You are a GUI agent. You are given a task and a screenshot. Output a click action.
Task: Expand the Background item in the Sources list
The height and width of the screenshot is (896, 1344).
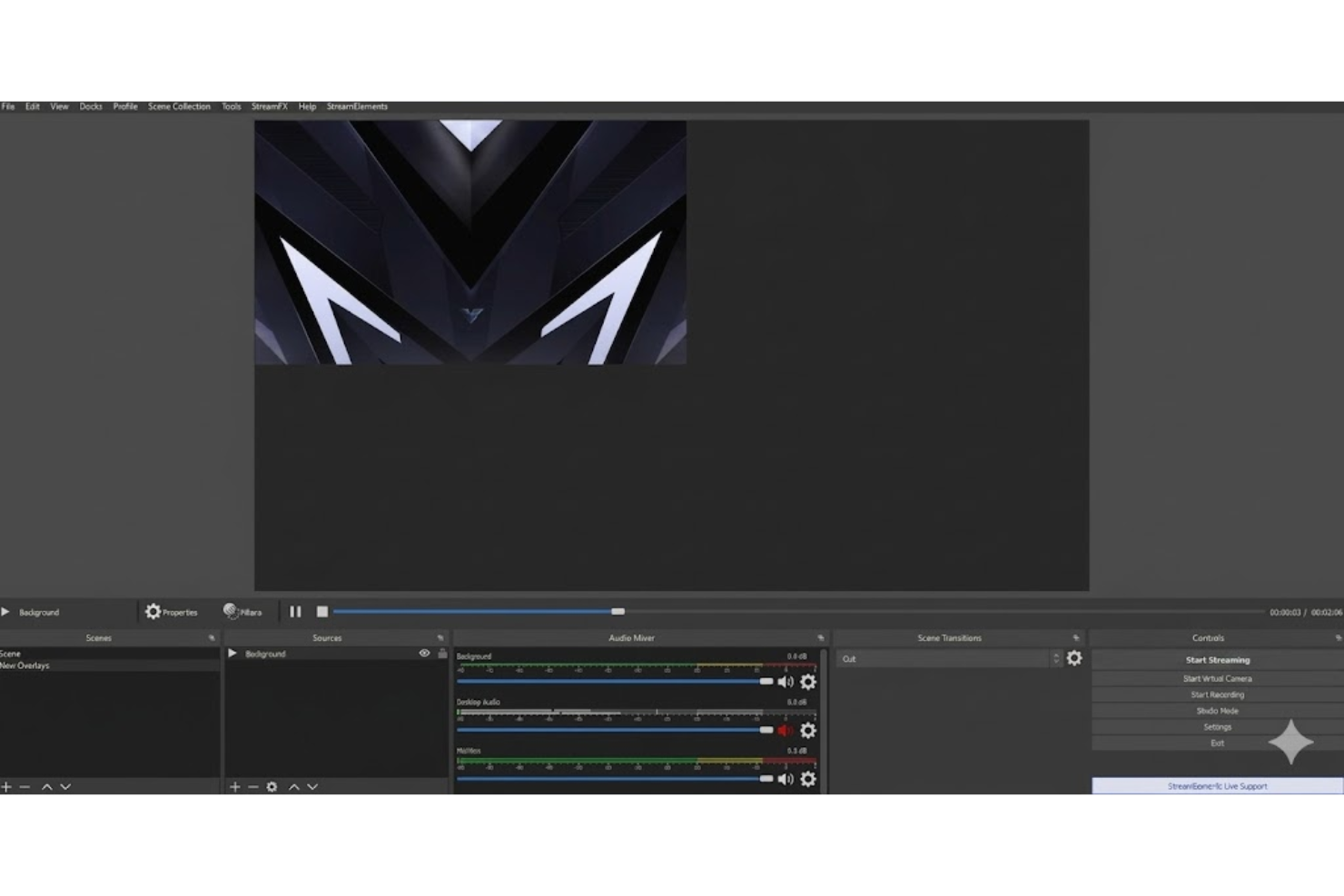click(232, 653)
